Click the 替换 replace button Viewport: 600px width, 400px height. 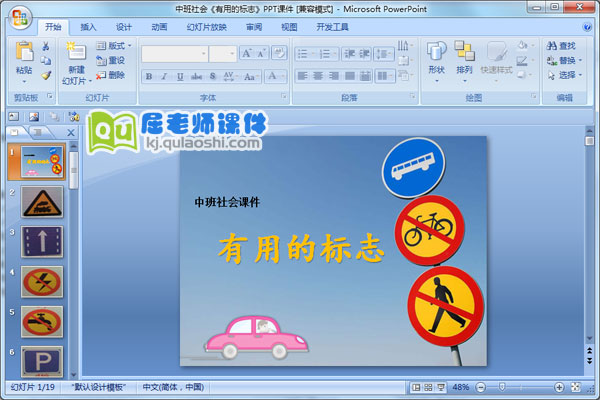pyautogui.click(x=564, y=60)
